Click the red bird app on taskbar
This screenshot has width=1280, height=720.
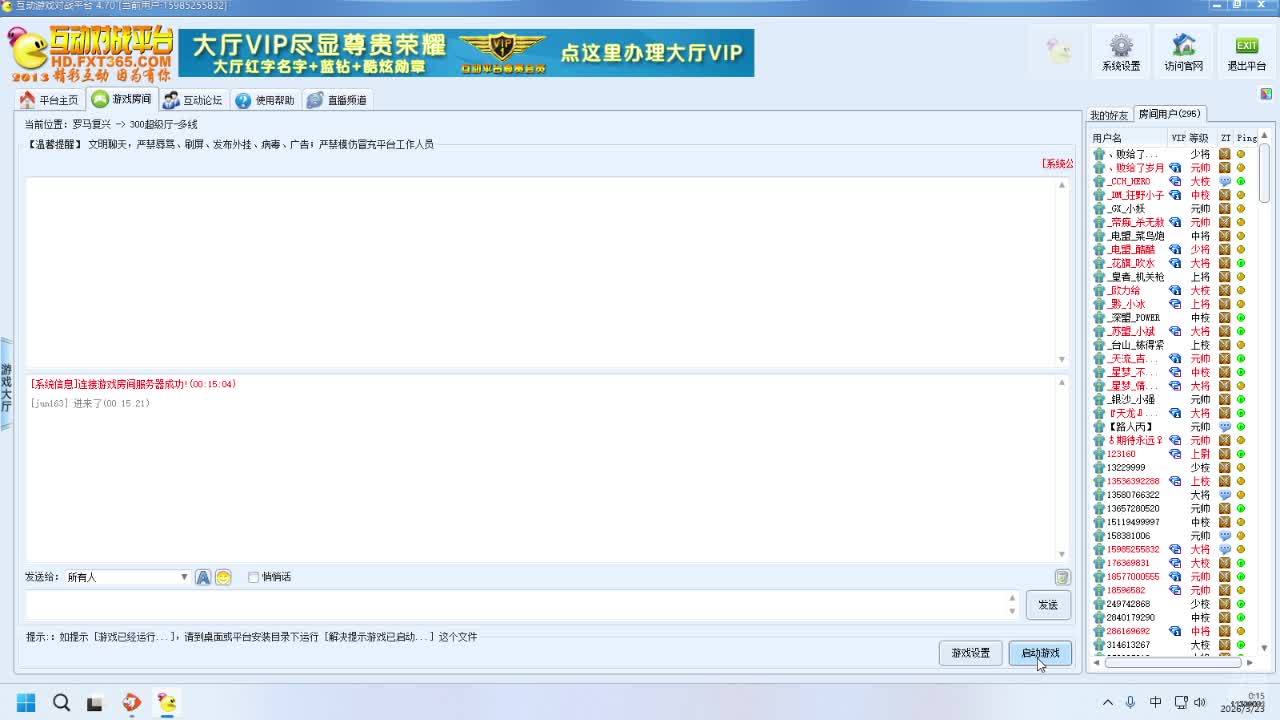[x=131, y=703]
